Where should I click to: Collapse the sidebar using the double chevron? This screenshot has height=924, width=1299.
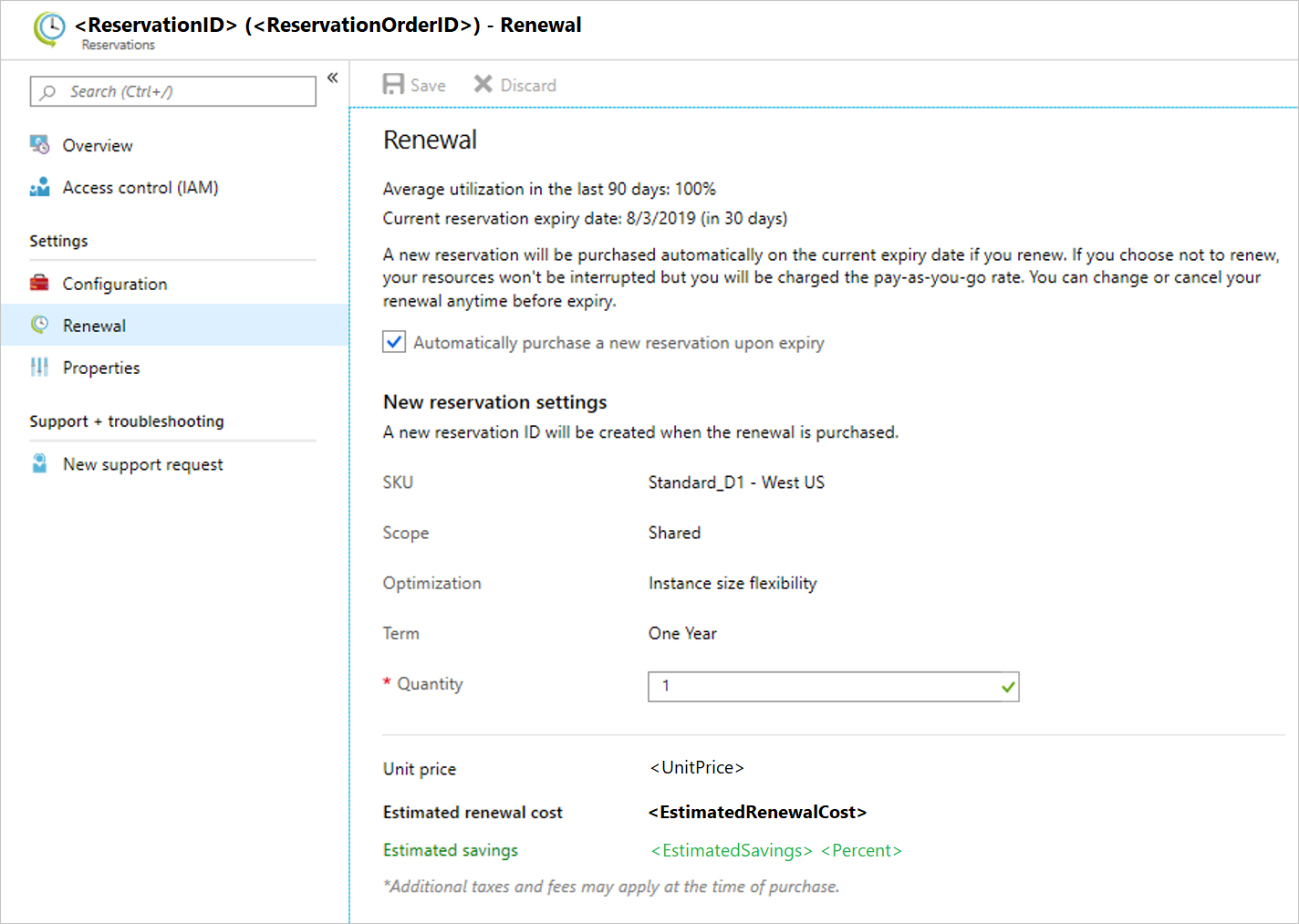pos(332,78)
